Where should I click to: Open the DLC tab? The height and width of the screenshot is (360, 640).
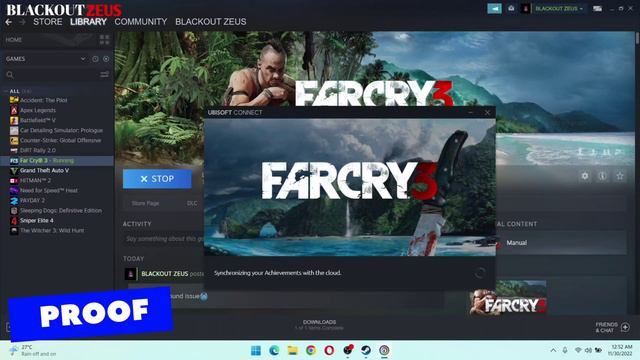[x=192, y=203]
